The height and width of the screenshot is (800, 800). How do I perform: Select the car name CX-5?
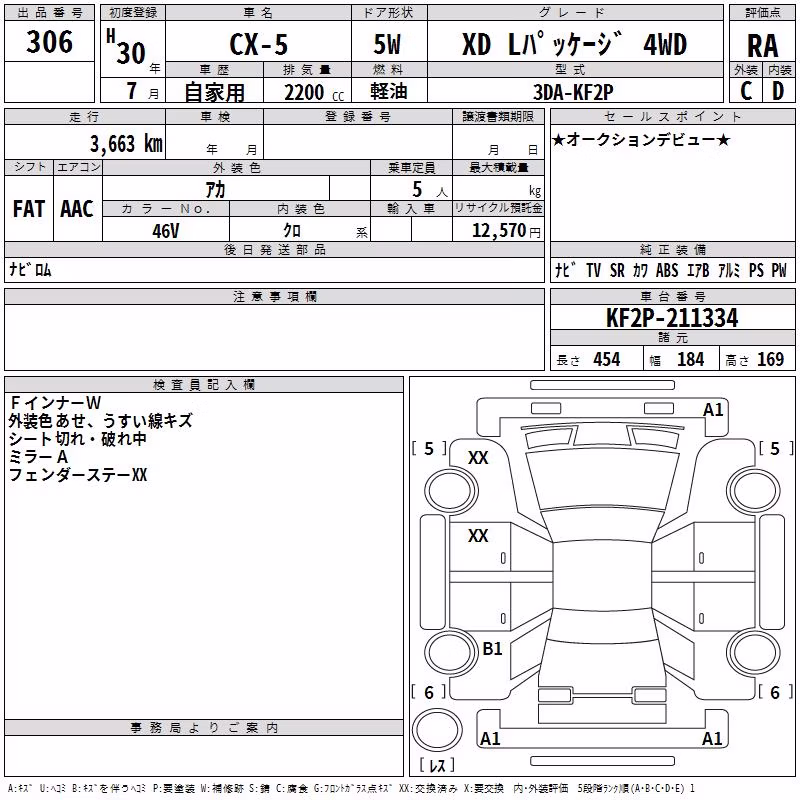tap(259, 44)
